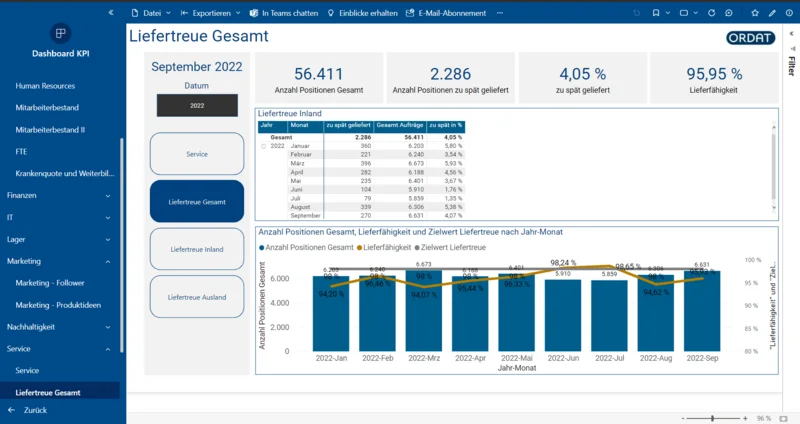Open more options ellipsis in toolbar
The image size is (800, 424).
click(500, 13)
